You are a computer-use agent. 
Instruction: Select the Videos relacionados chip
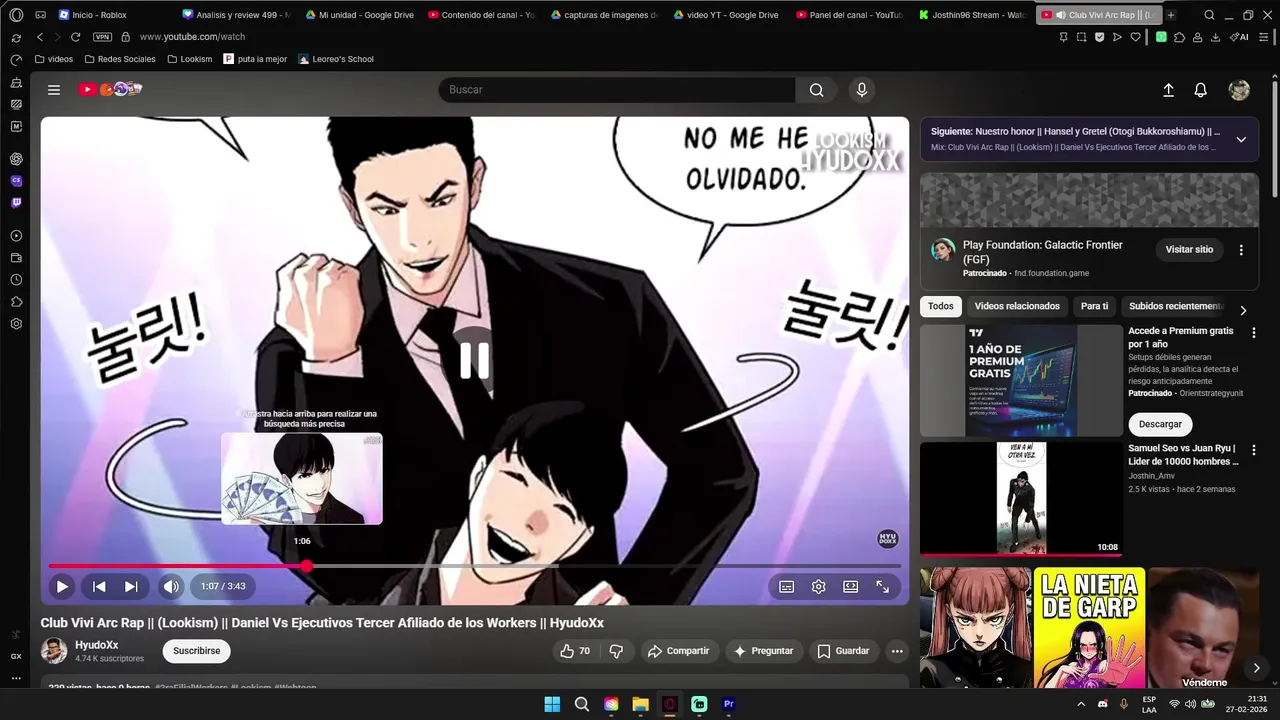click(1017, 307)
